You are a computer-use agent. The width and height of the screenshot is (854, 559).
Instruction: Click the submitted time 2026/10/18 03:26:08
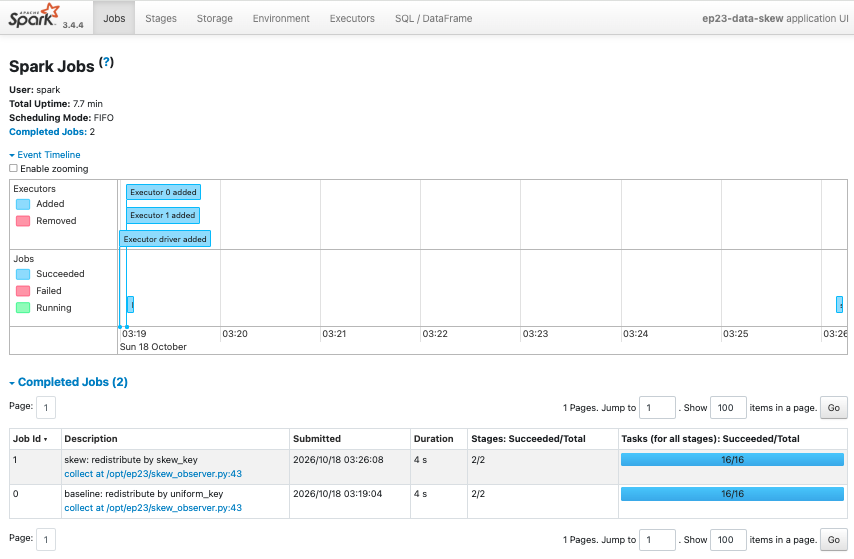[338, 460]
